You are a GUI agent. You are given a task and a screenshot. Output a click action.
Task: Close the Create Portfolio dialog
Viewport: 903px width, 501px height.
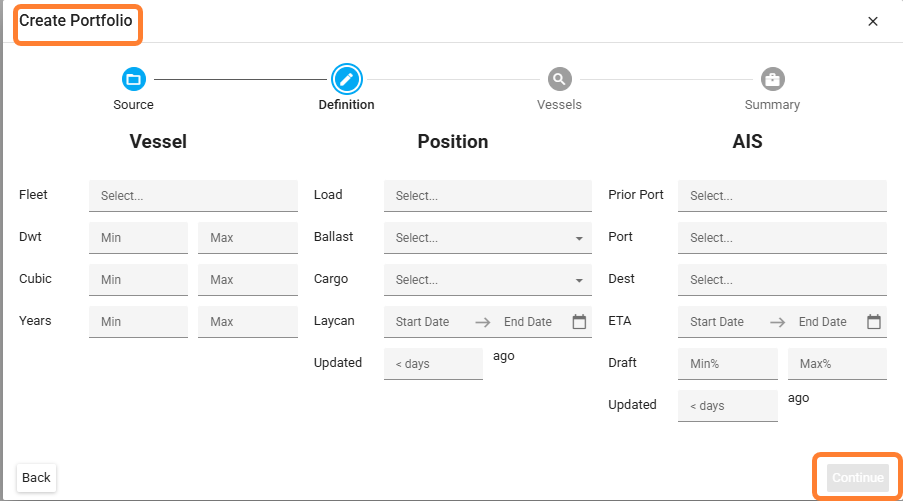click(873, 21)
